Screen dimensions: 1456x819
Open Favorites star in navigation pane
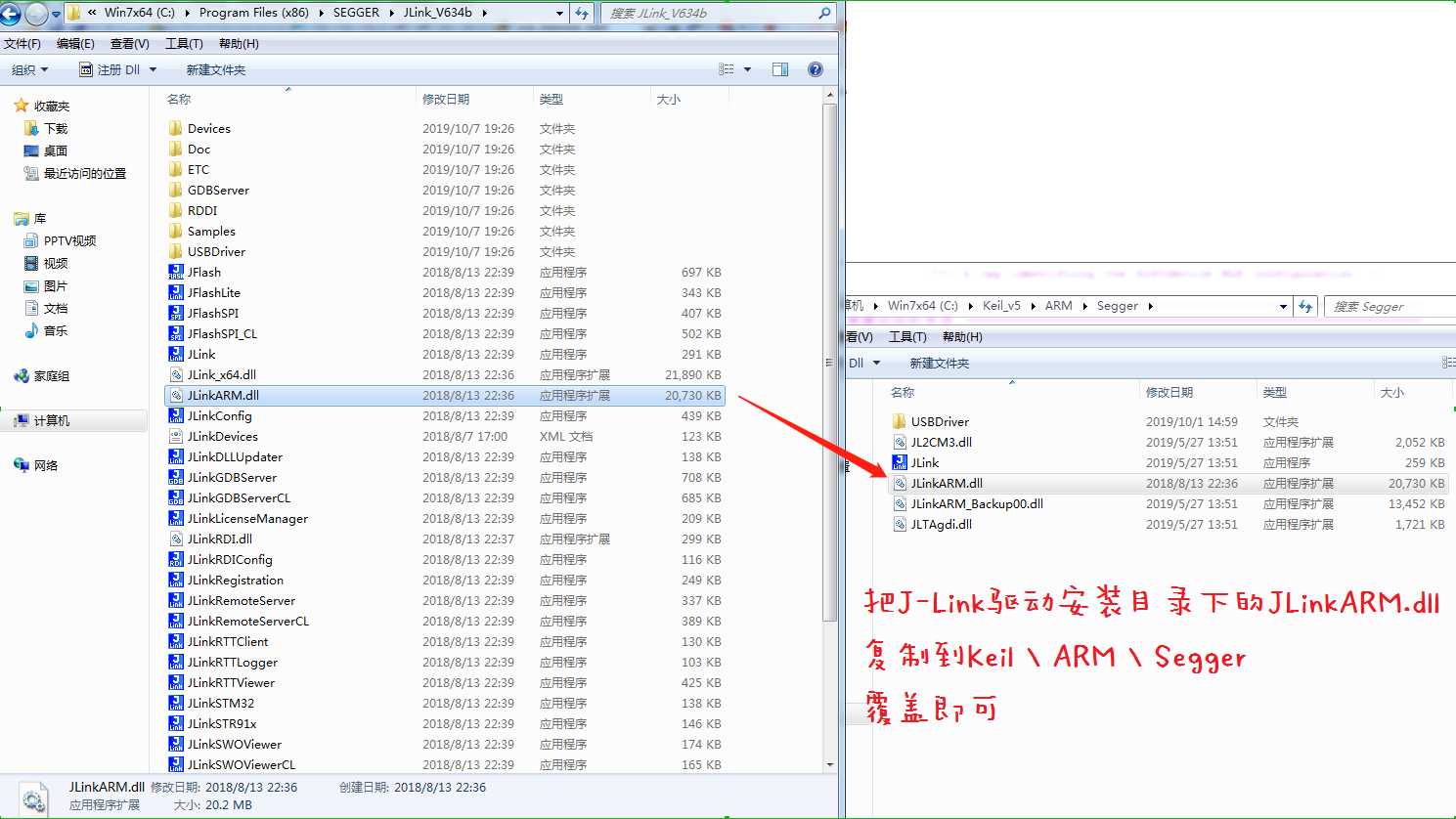pyautogui.click(x=21, y=106)
